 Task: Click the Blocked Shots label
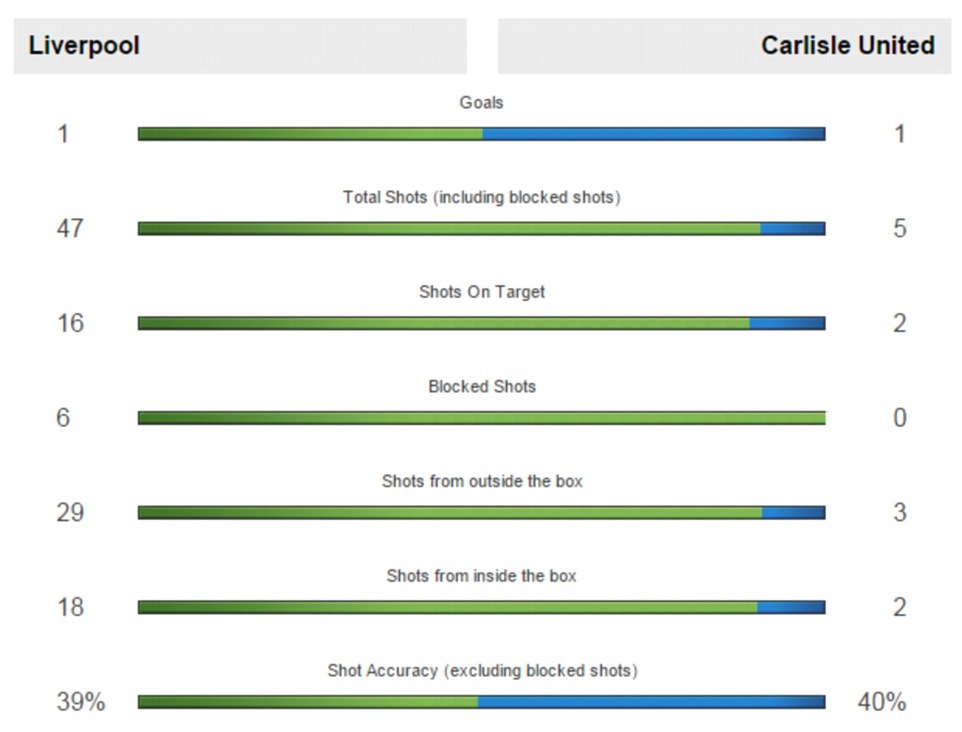tap(481, 386)
